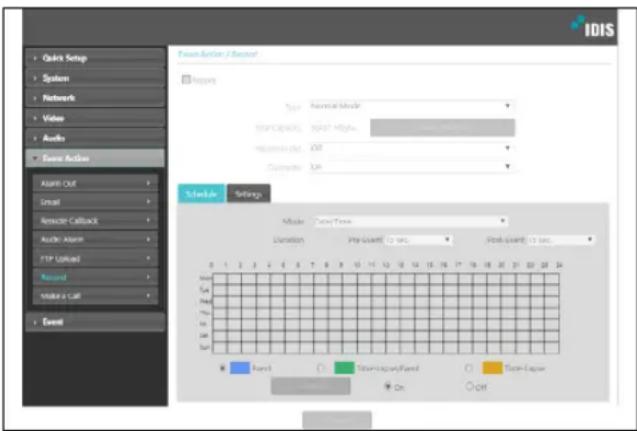Switch to the Schedule tab
Screen dimensions: 637x431
pos(202,194)
